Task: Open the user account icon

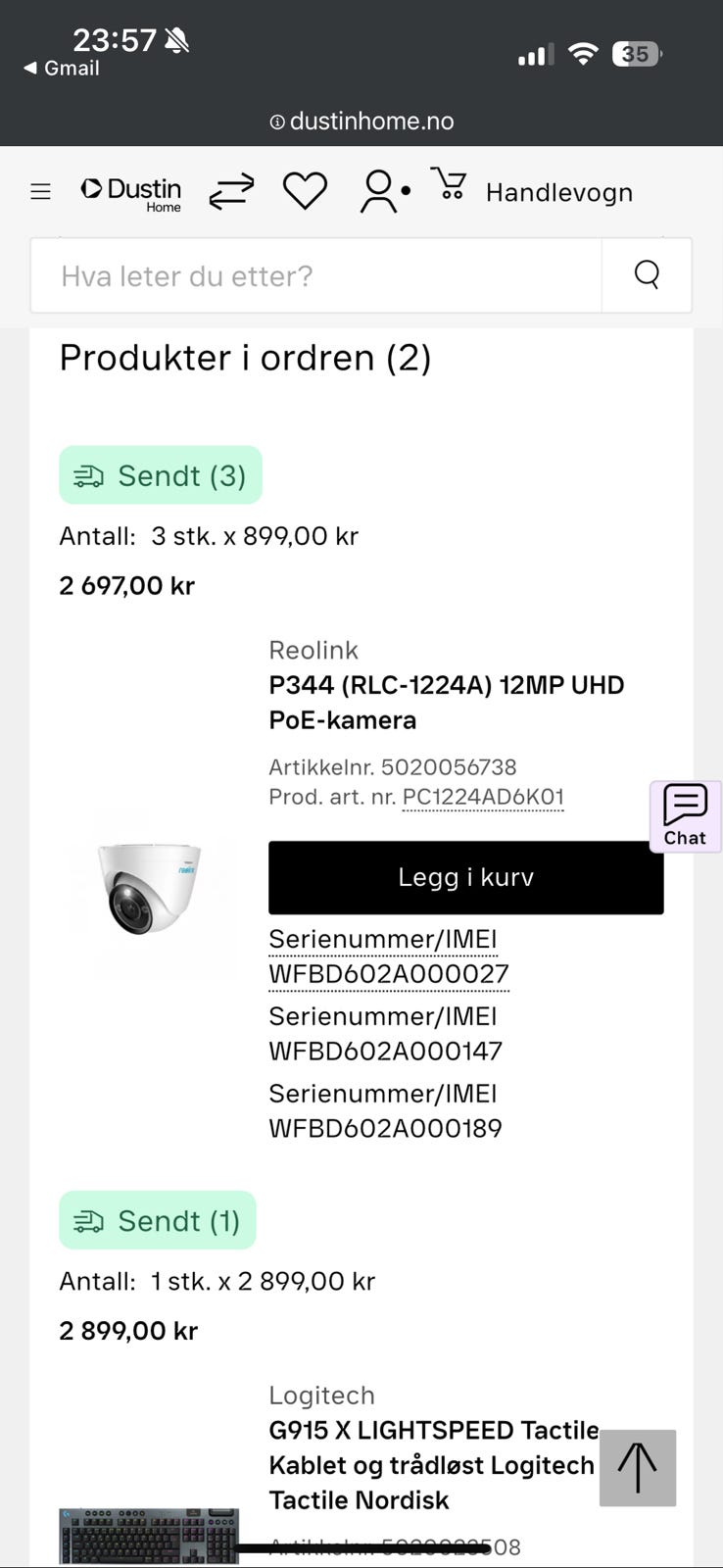Action: coord(380,191)
